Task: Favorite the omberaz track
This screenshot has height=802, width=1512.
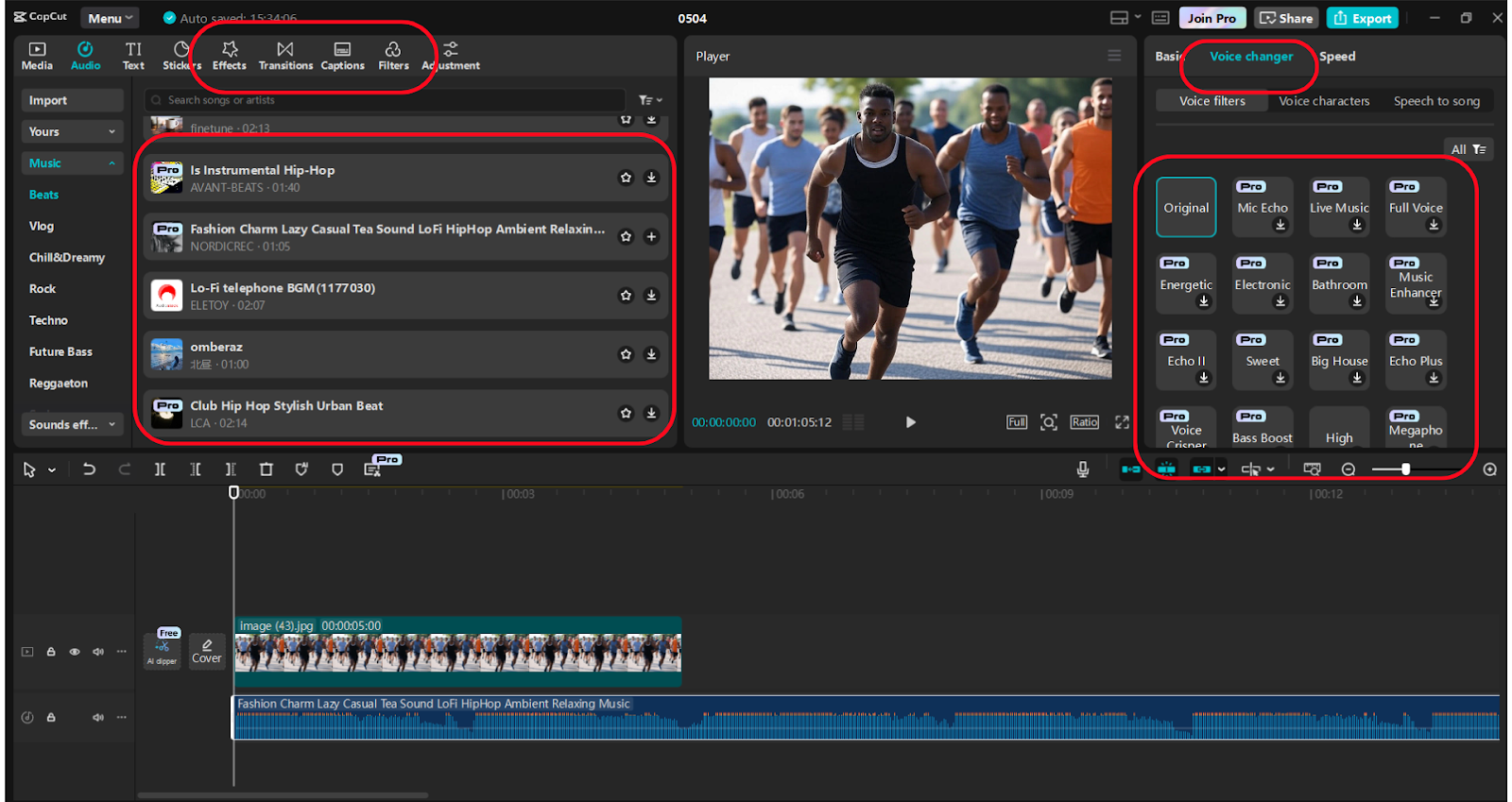Action: (626, 354)
